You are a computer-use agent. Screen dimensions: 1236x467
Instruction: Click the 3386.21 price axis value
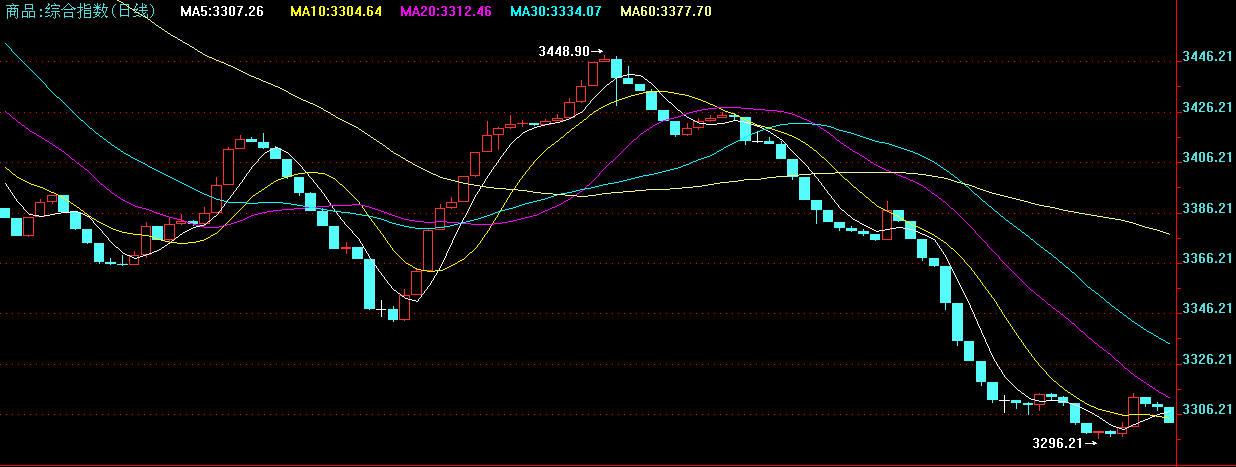tap(1206, 208)
